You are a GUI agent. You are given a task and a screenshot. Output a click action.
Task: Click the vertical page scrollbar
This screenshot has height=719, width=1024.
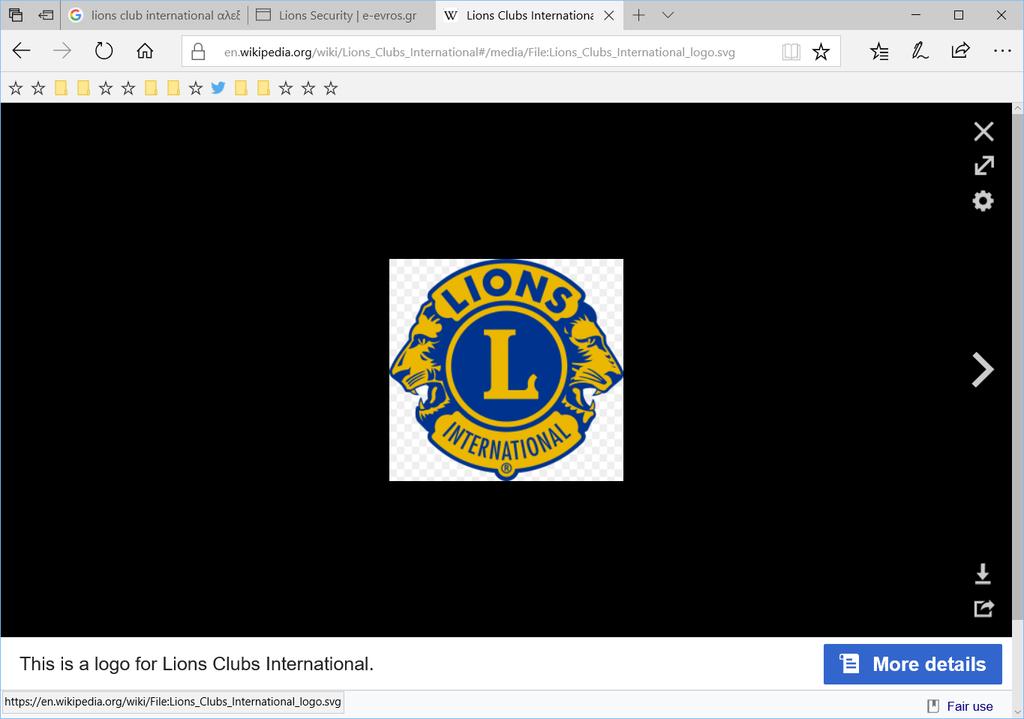[x=1017, y=366]
